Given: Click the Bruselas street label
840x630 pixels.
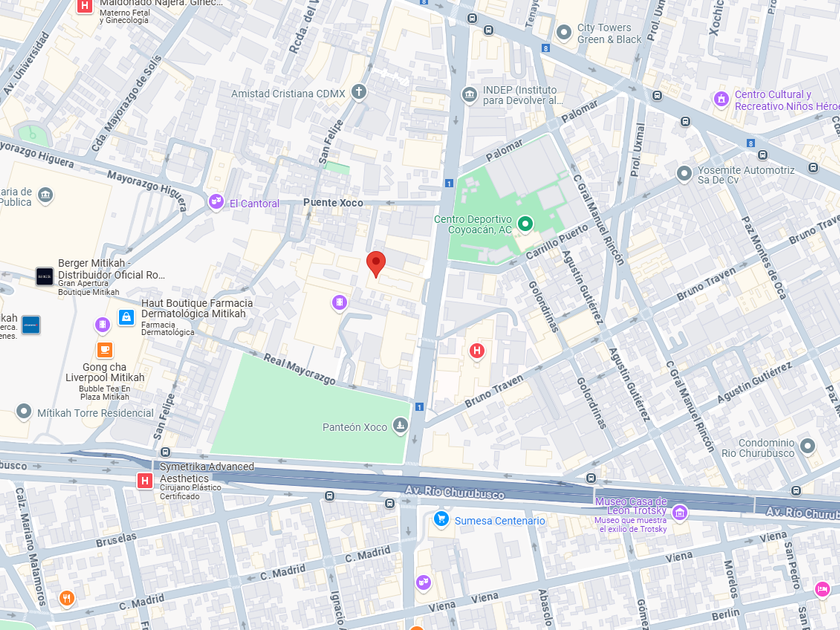Looking at the screenshot, I should pyautogui.click(x=116, y=539).
